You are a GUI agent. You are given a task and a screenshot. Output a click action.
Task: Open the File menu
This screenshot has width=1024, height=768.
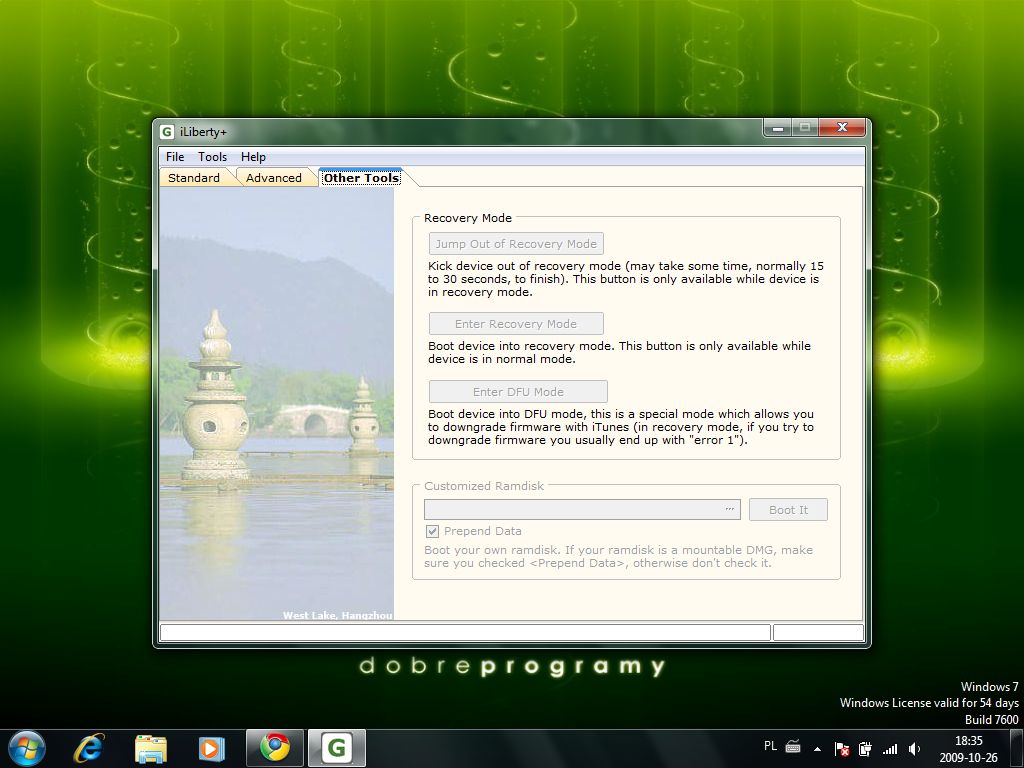coord(174,157)
